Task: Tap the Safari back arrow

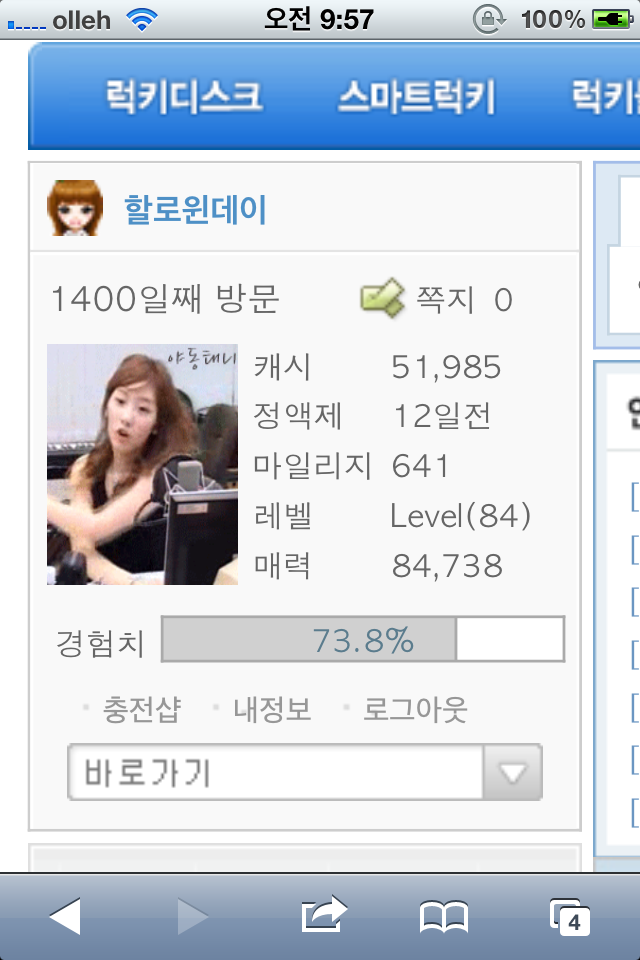Action: 65,917
